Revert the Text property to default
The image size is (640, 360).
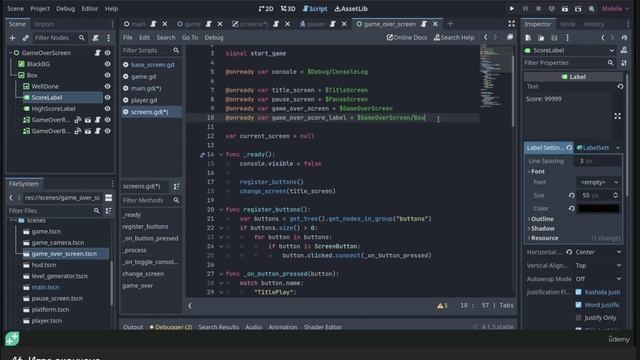point(620,87)
